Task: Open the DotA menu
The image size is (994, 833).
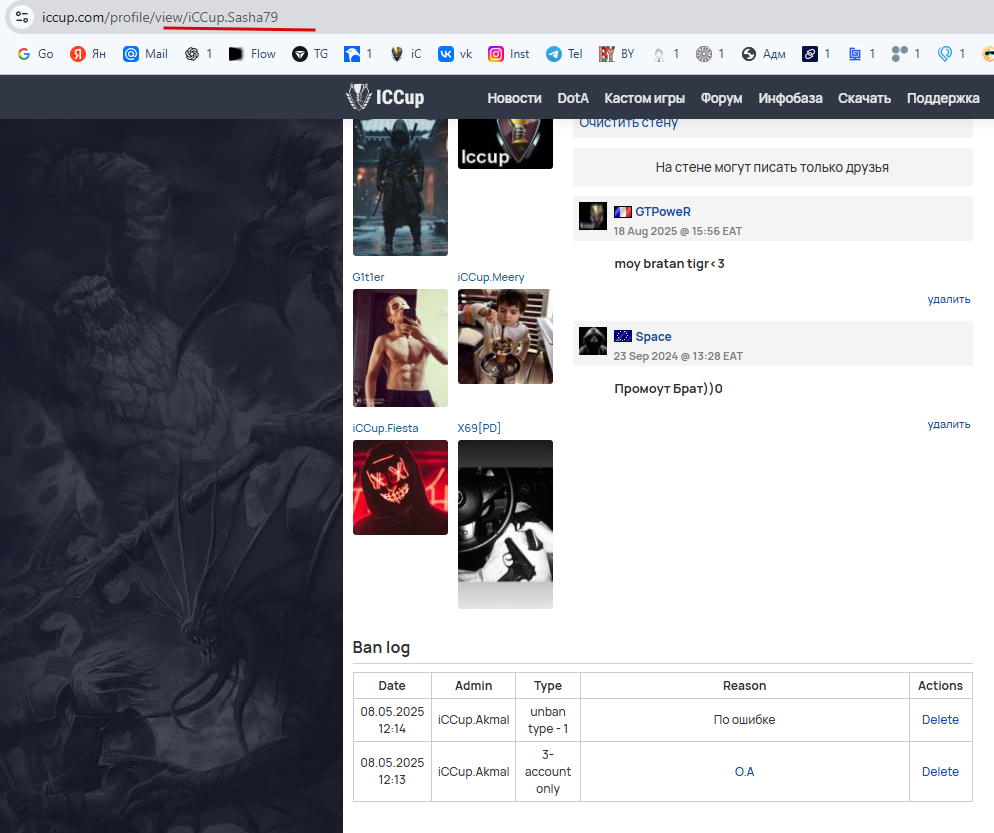Action: [572, 98]
